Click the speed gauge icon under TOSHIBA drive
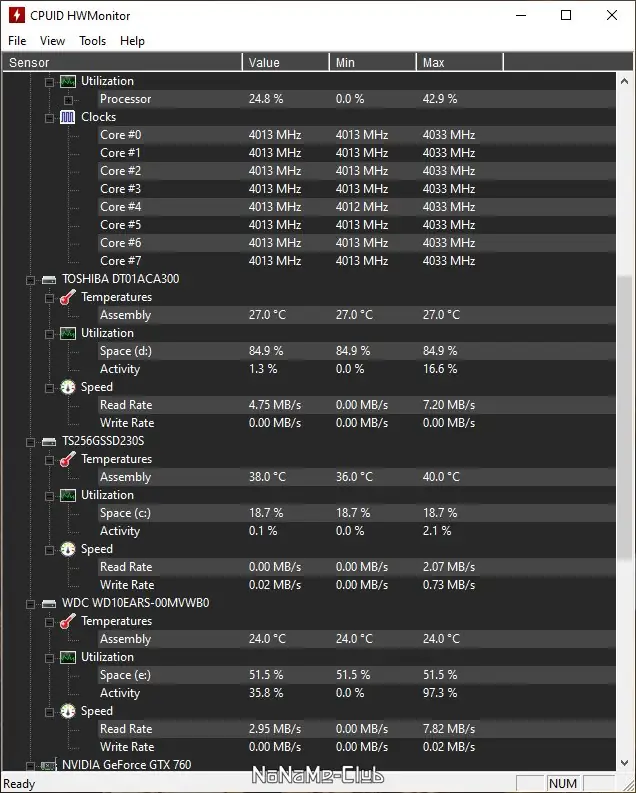 (x=67, y=387)
